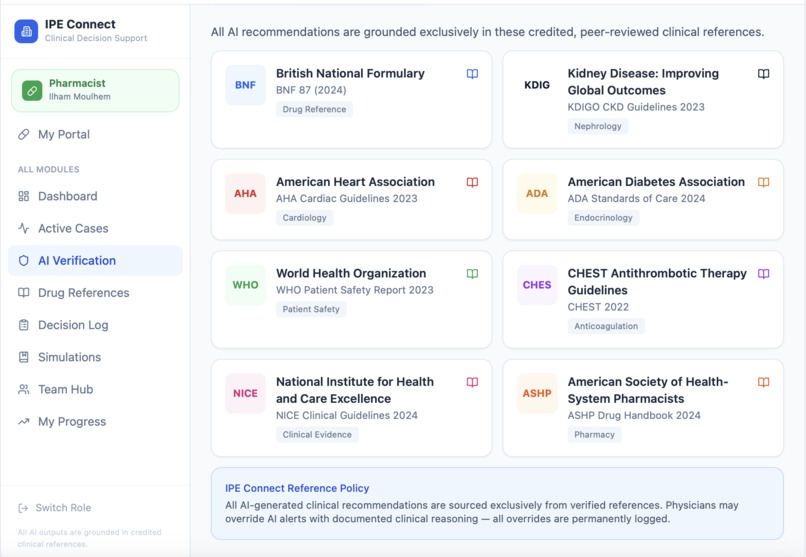Open Active Cases module
The height and width of the screenshot is (557, 806).
(x=95, y=228)
